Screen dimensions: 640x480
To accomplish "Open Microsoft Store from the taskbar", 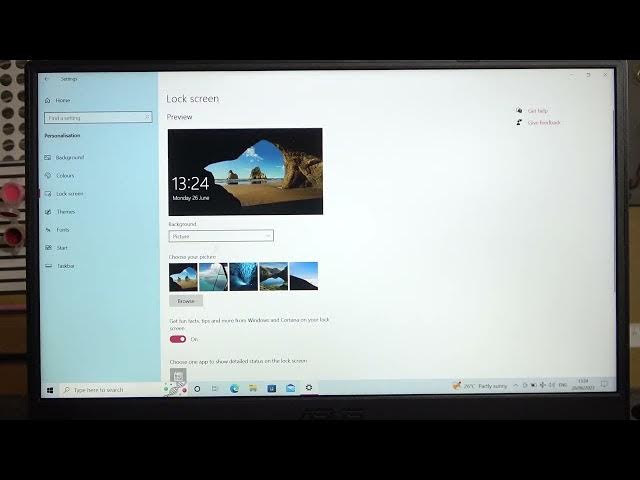I will pyautogui.click(x=272, y=388).
